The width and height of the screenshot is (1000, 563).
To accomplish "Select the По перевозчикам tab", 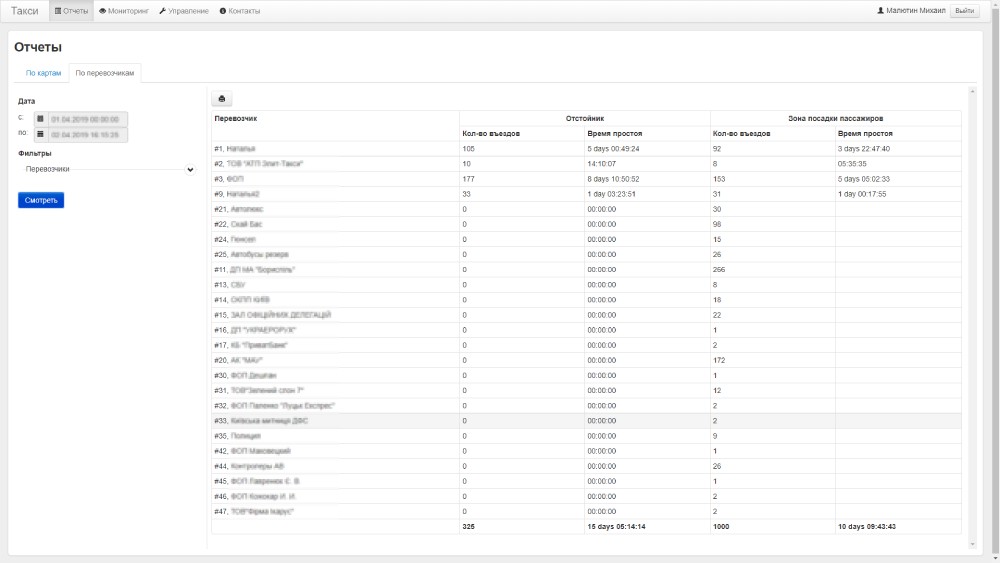I will coord(104,73).
